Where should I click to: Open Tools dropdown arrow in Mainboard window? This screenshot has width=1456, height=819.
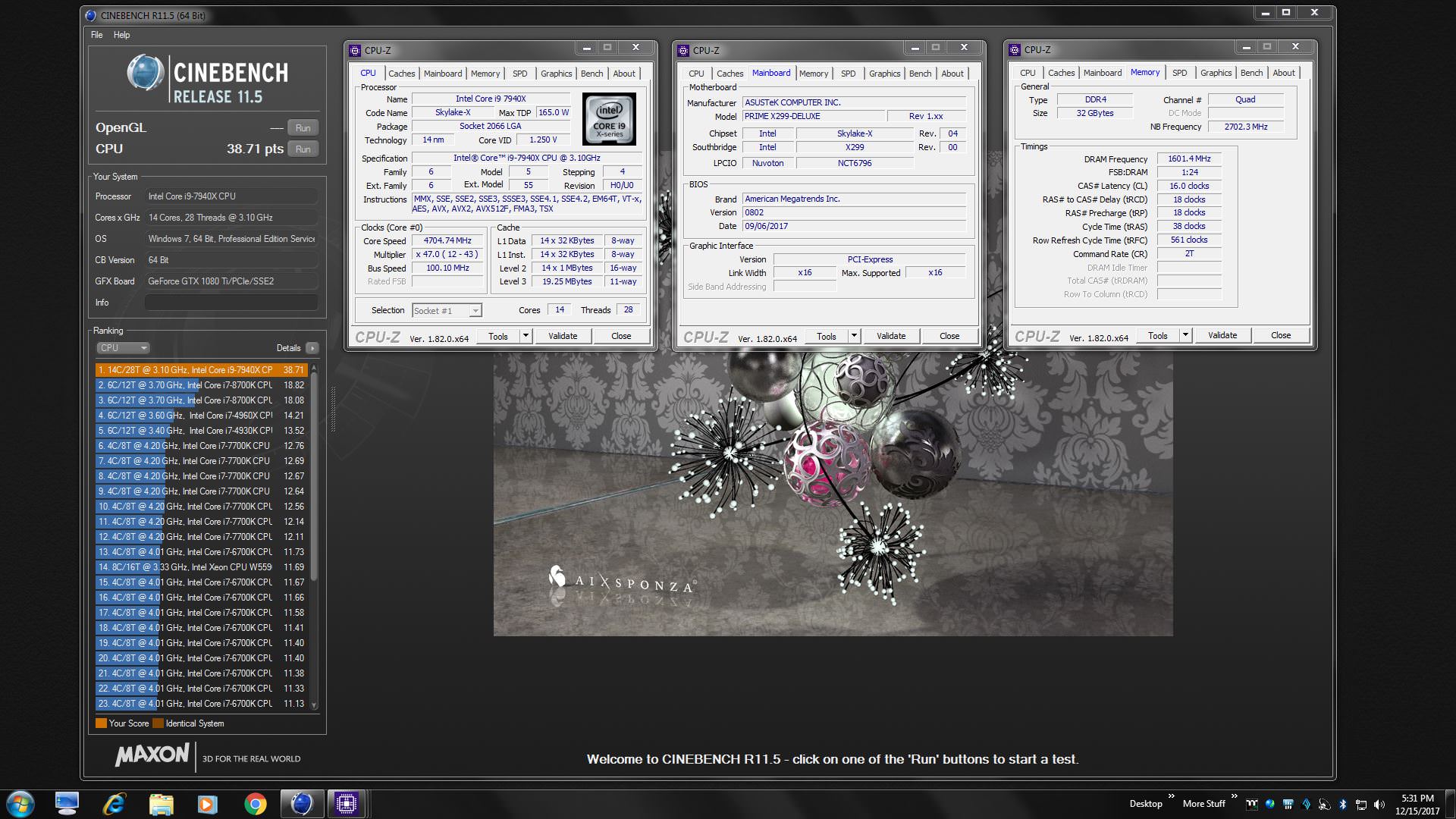854,336
